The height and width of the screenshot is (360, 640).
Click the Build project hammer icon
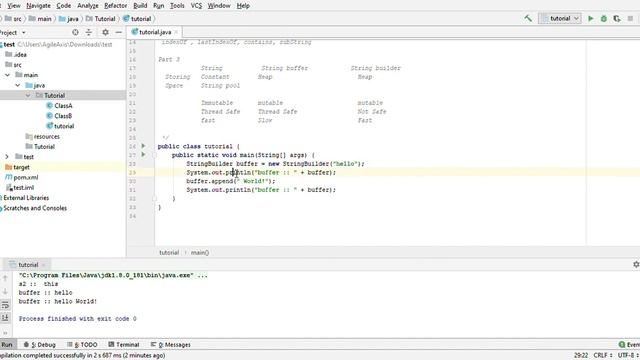click(x=528, y=18)
